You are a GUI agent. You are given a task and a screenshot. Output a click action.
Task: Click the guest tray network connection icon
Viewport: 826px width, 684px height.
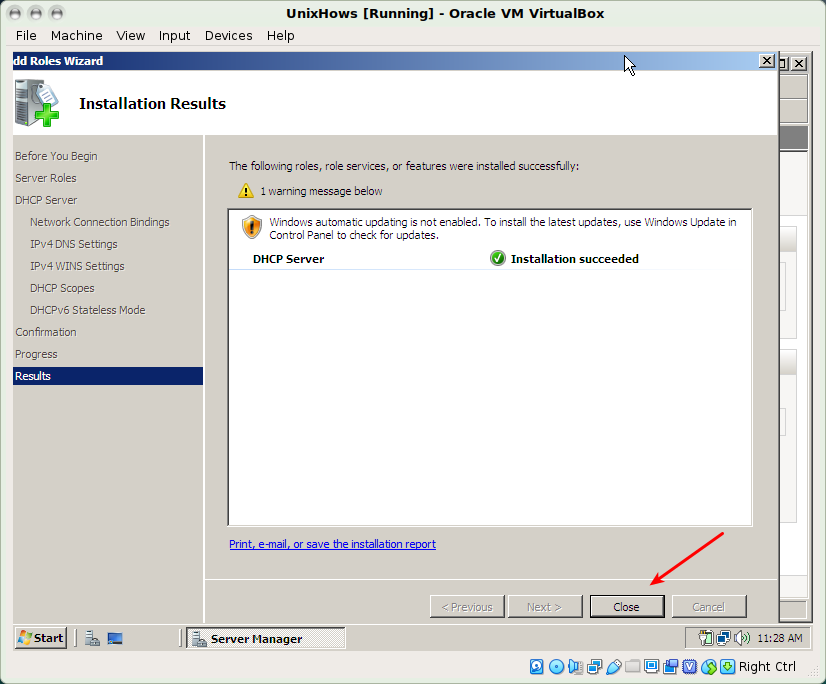click(724, 638)
